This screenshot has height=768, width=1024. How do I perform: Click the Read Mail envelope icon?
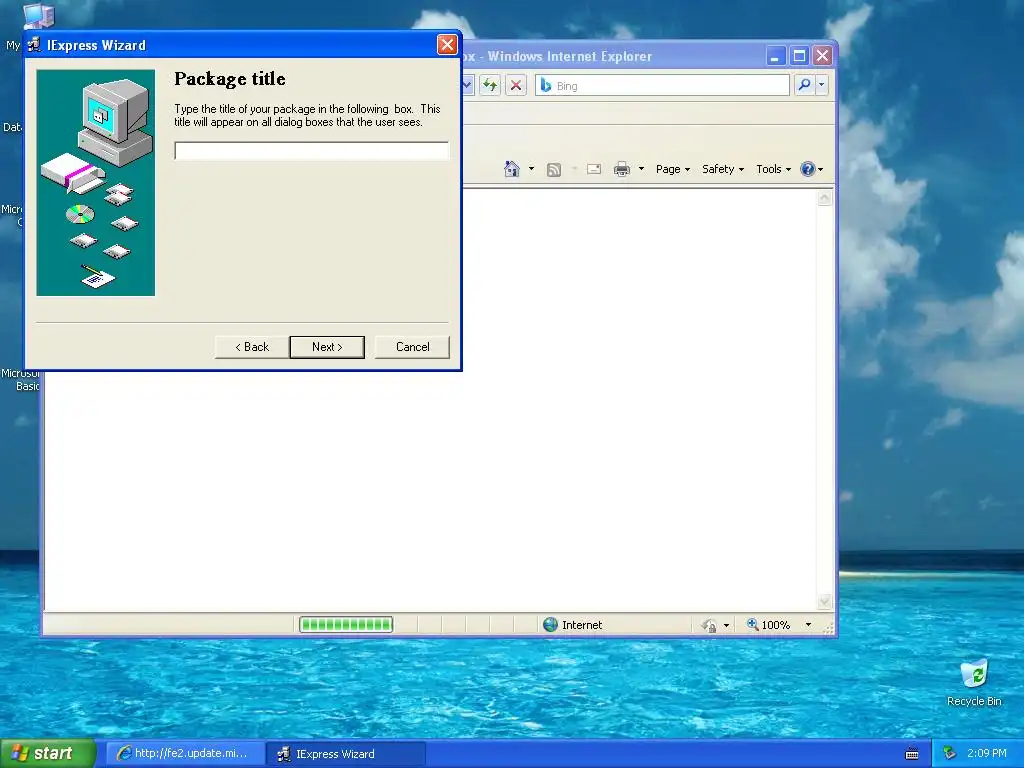(x=594, y=170)
